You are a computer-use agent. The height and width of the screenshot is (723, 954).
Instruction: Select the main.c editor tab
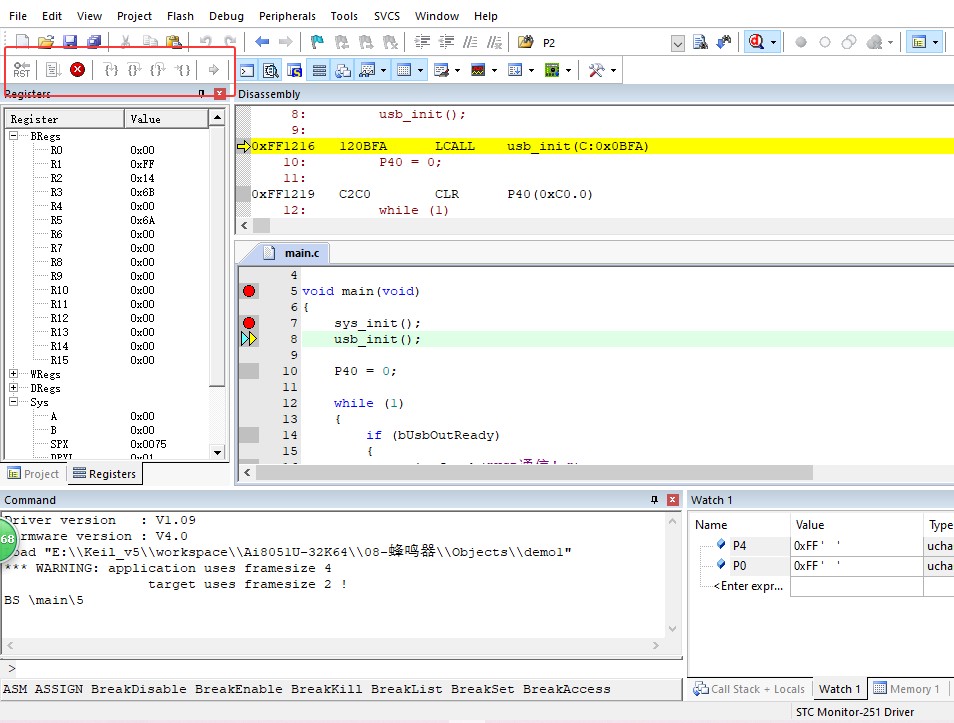294,253
